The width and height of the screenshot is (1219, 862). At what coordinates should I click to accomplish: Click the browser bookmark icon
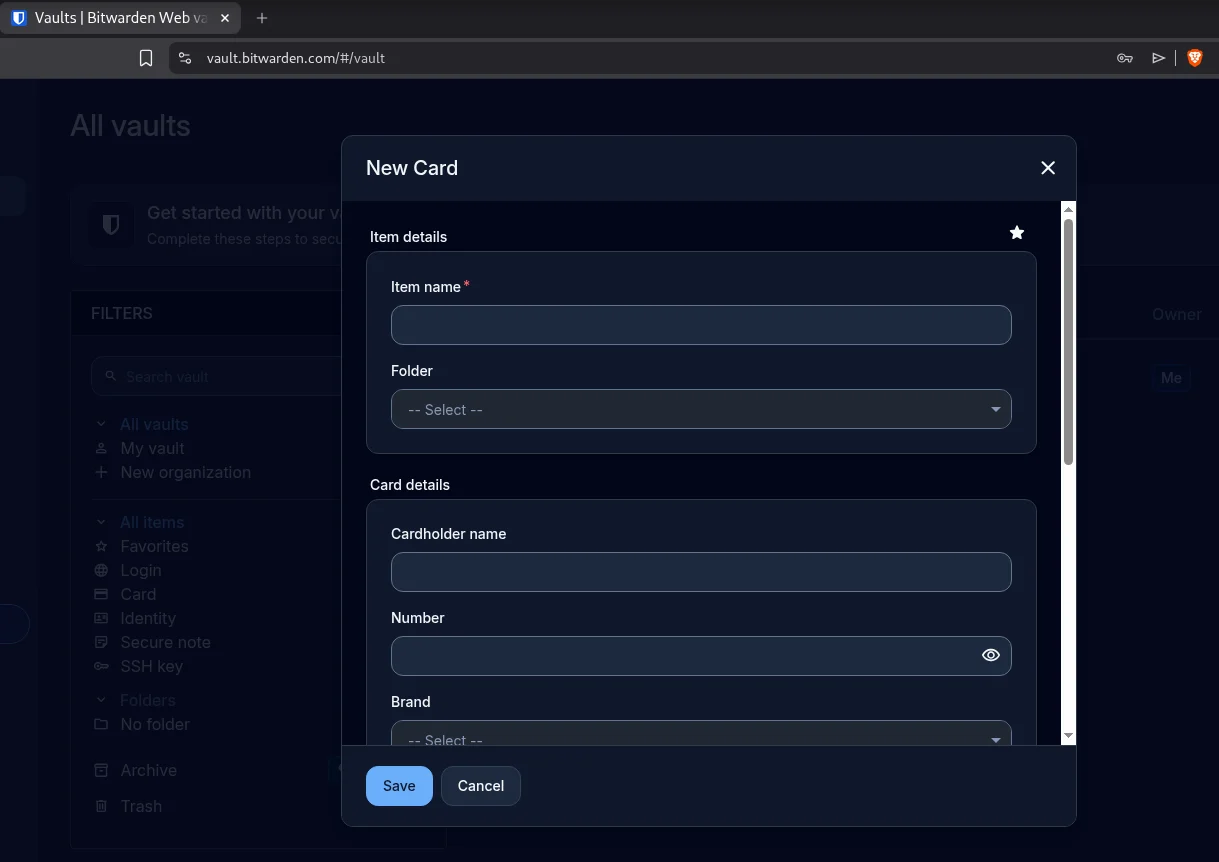(x=146, y=58)
